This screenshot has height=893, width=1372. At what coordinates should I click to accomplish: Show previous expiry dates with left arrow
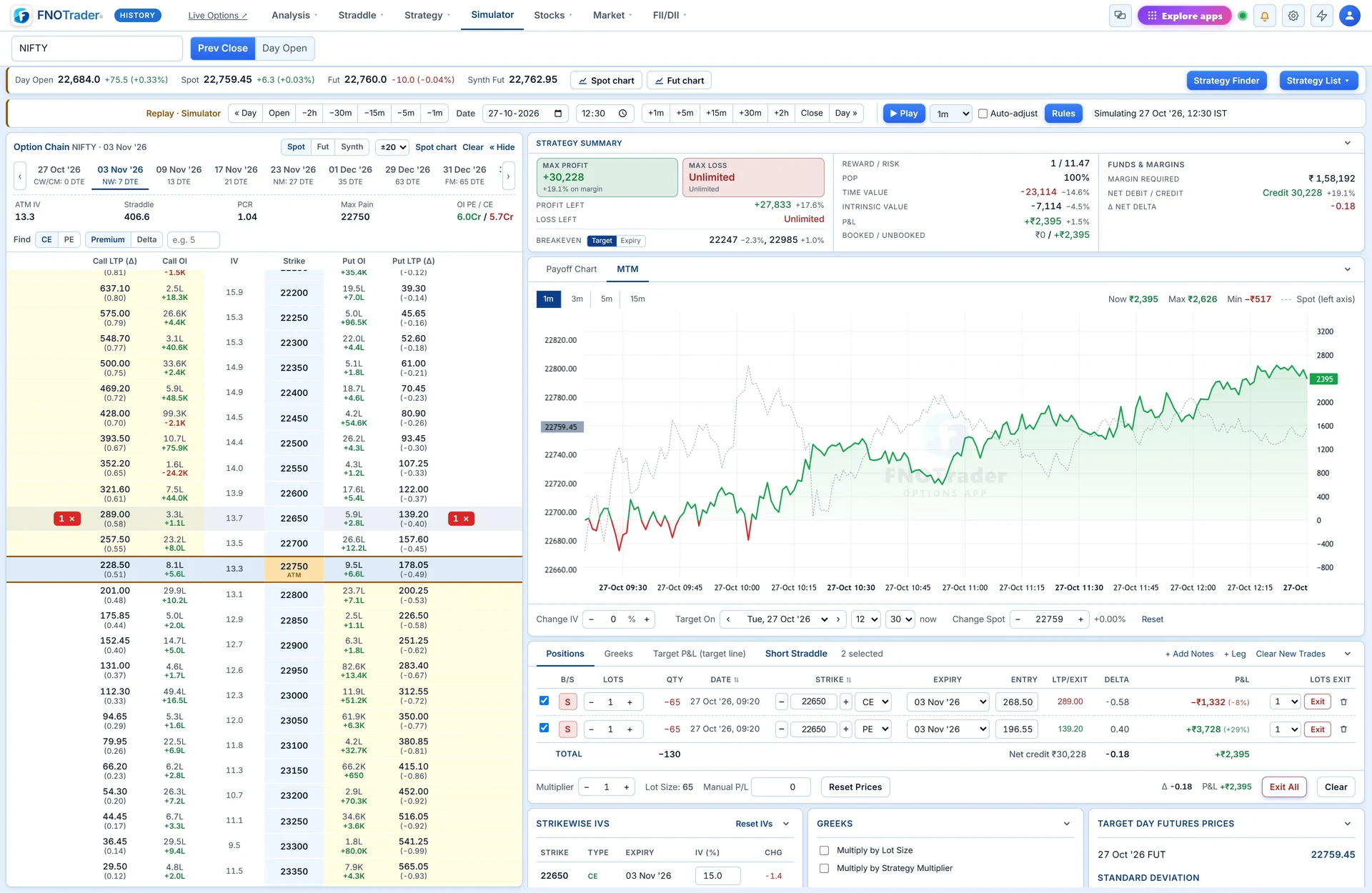tap(20, 176)
